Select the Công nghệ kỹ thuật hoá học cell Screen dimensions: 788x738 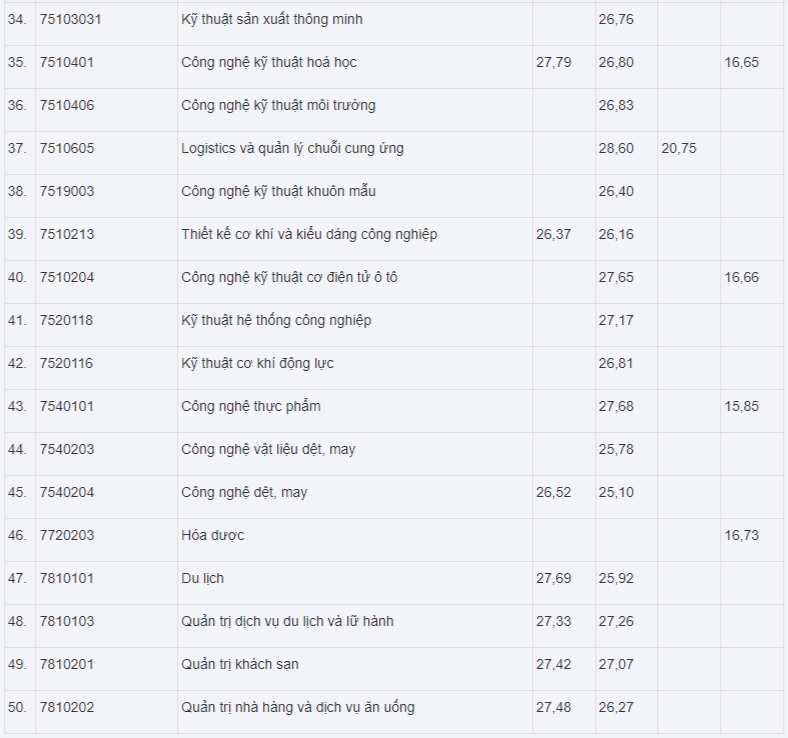[269, 62]
